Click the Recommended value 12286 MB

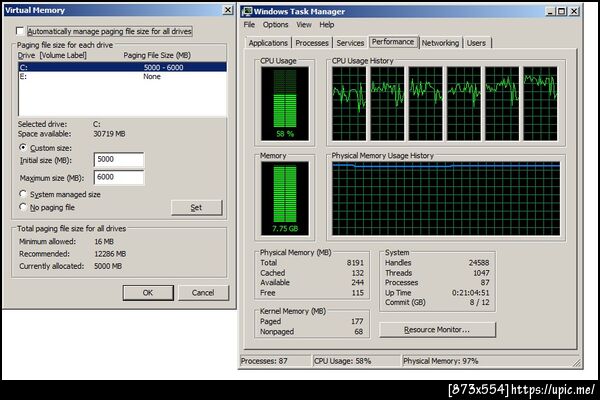[110, 254]
